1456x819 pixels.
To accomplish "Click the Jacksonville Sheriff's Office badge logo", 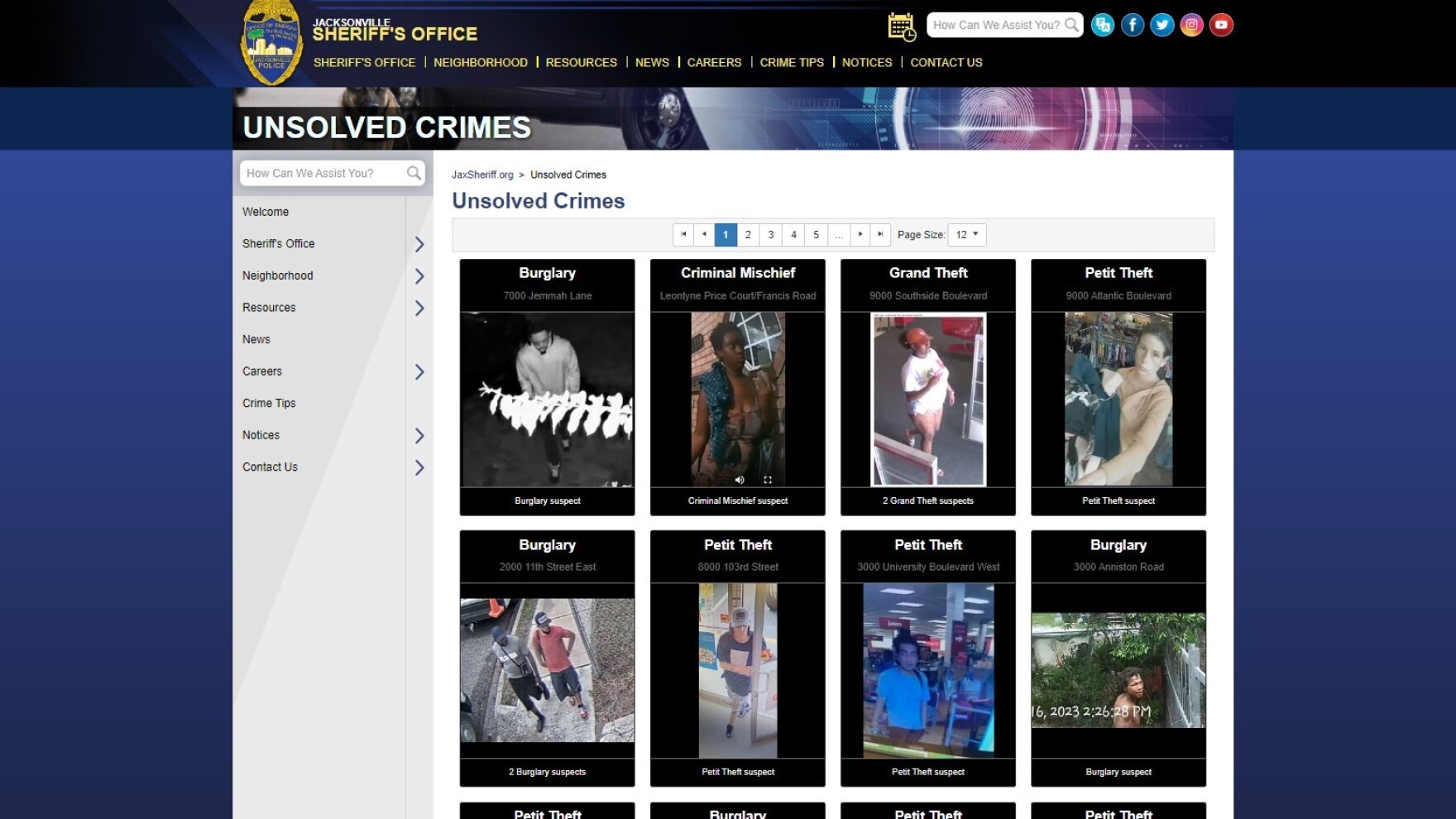I will click(x=271, y=43).
